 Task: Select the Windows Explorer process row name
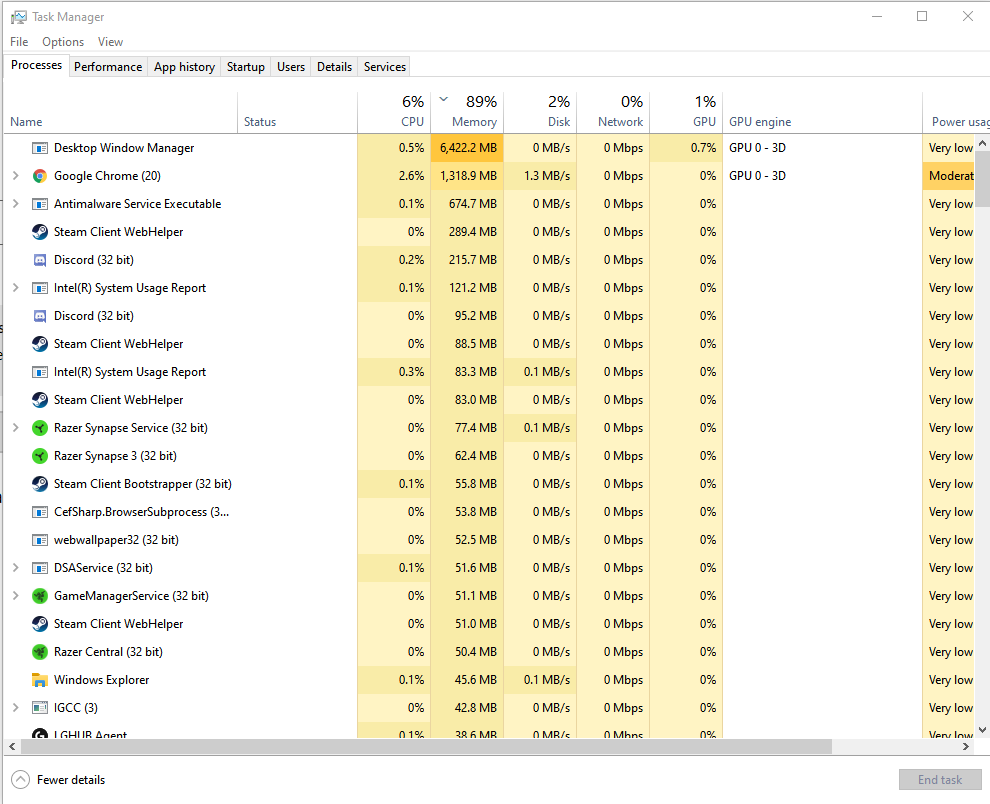pos(102,680)
